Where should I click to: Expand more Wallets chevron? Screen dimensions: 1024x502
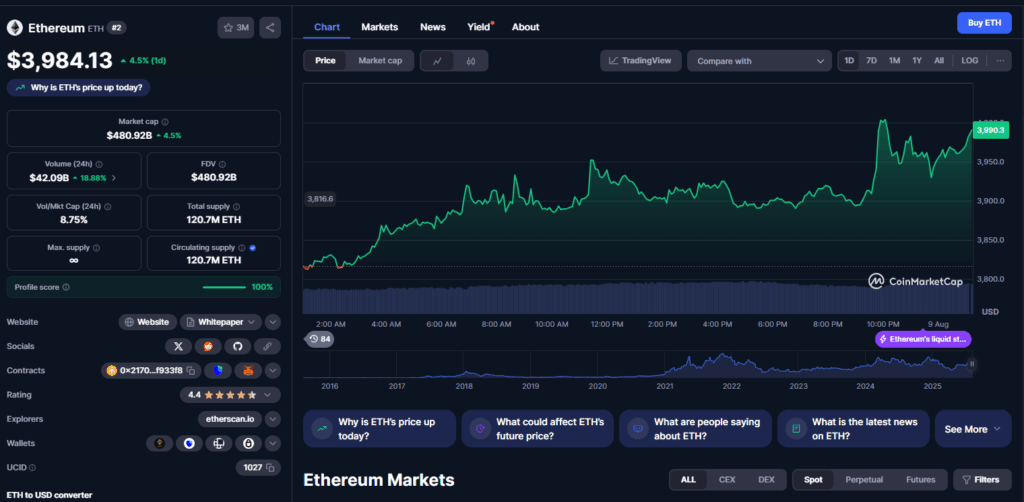(273, 444)
